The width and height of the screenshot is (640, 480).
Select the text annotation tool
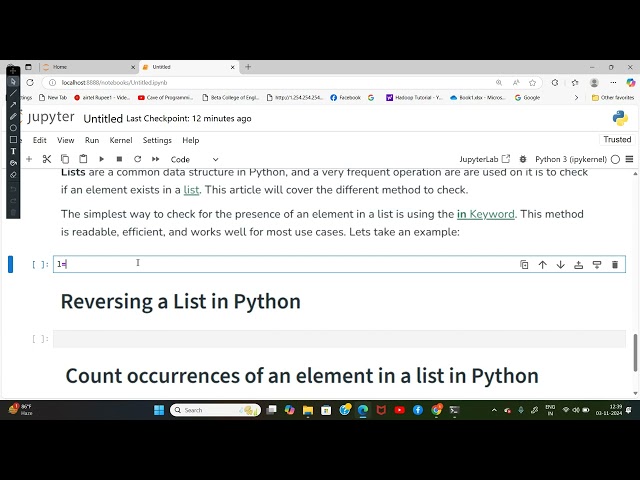(x=13, y=151)
